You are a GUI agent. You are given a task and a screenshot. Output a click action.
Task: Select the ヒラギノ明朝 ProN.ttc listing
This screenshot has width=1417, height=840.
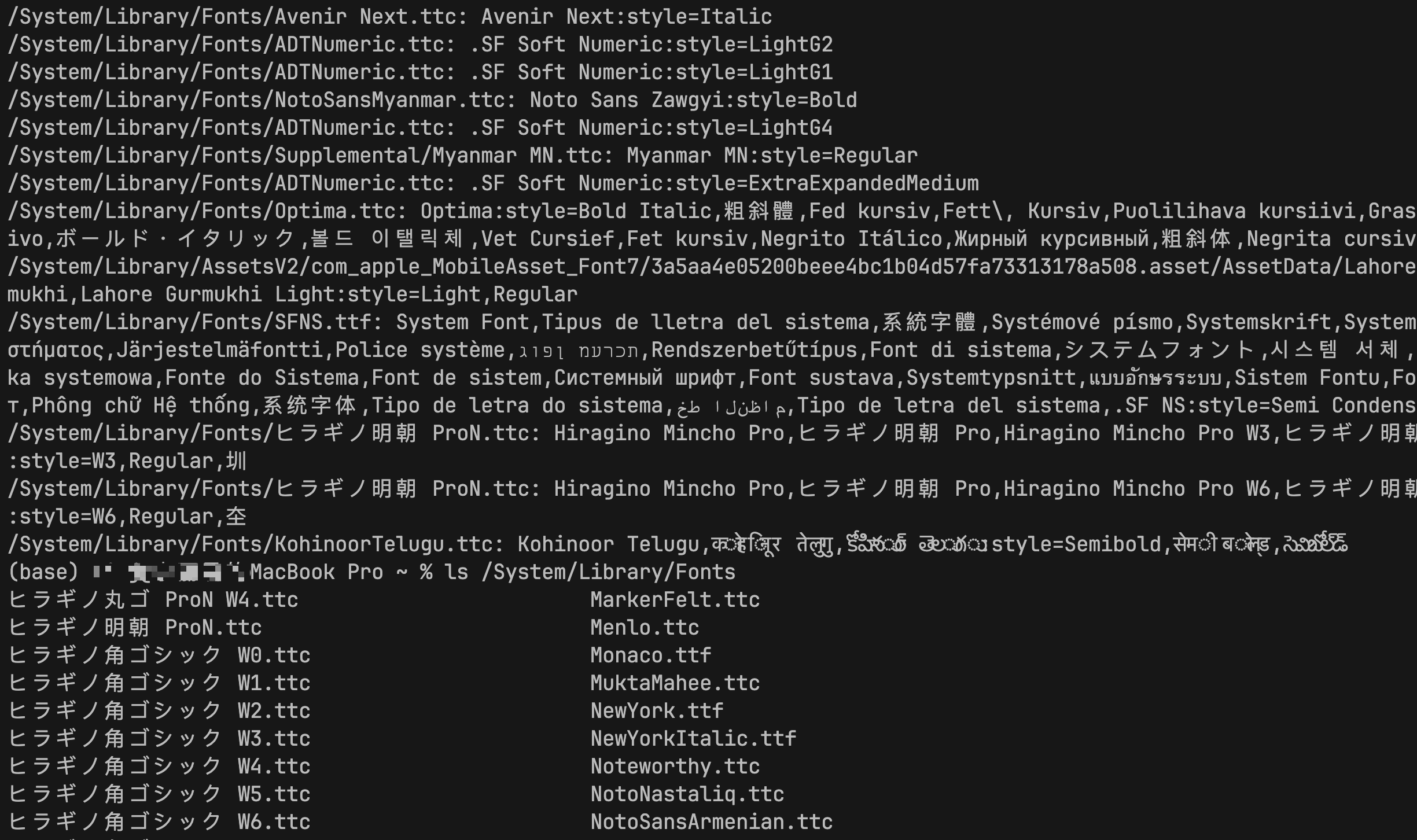[135, 628]
